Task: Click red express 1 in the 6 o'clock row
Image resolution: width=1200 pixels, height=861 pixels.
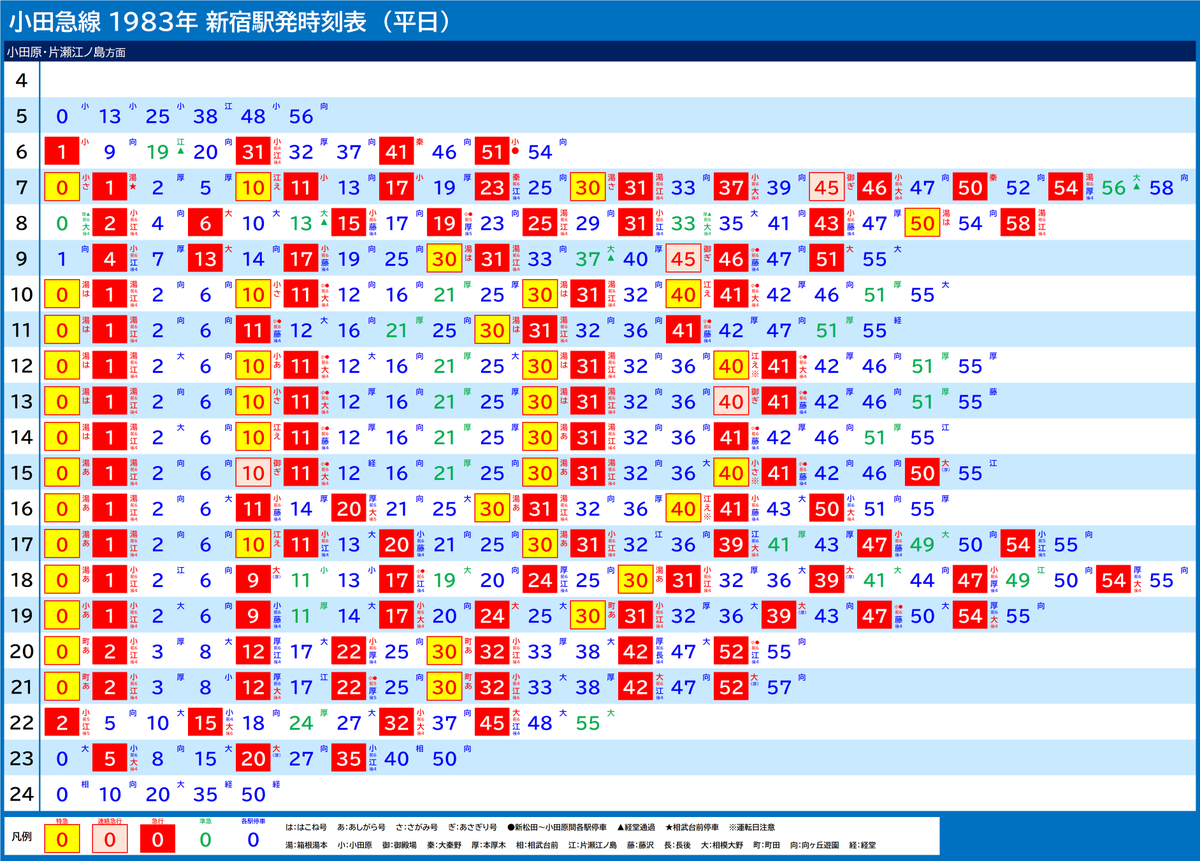Action: (62, 152)
